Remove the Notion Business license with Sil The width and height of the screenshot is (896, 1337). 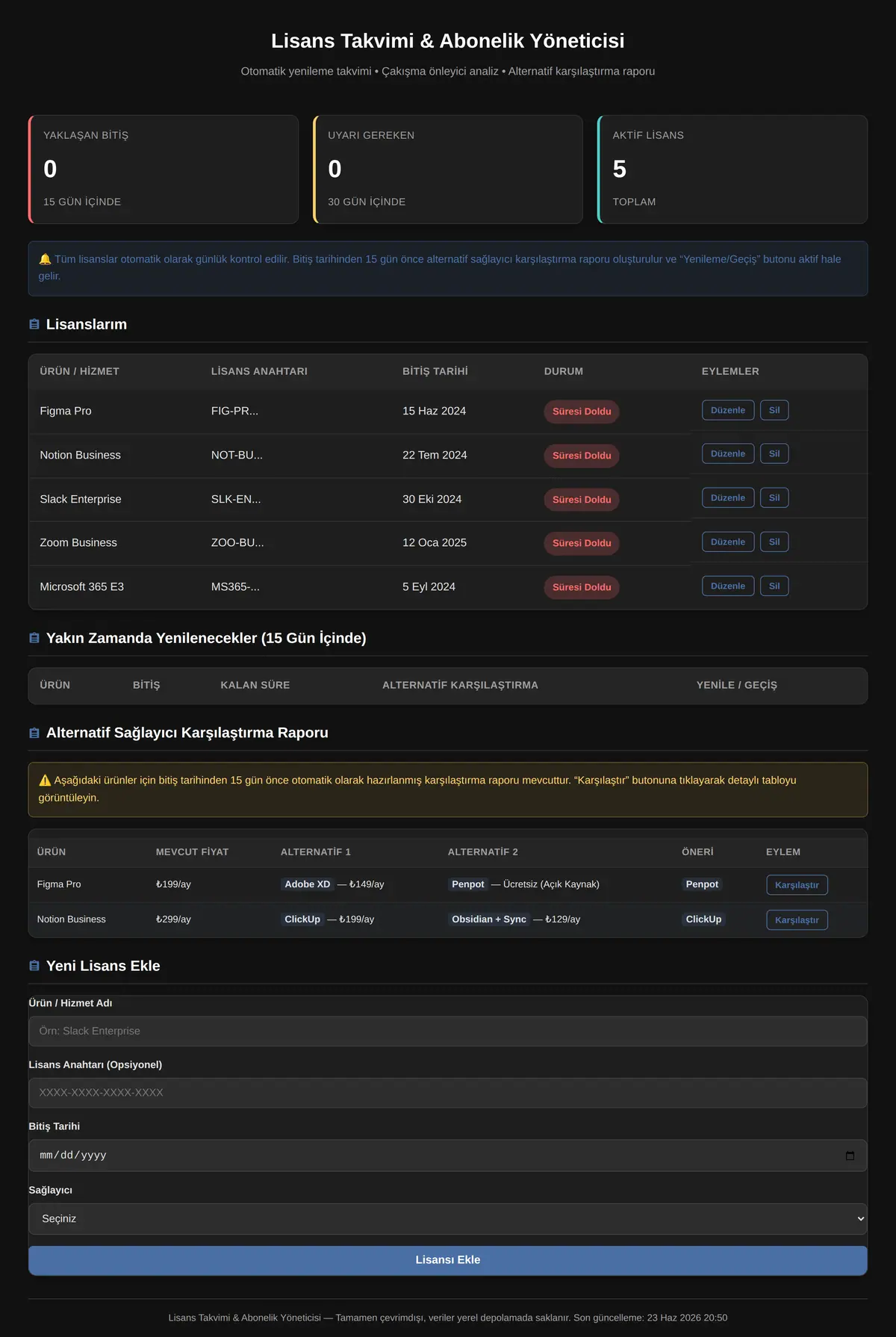click(774, 453)
